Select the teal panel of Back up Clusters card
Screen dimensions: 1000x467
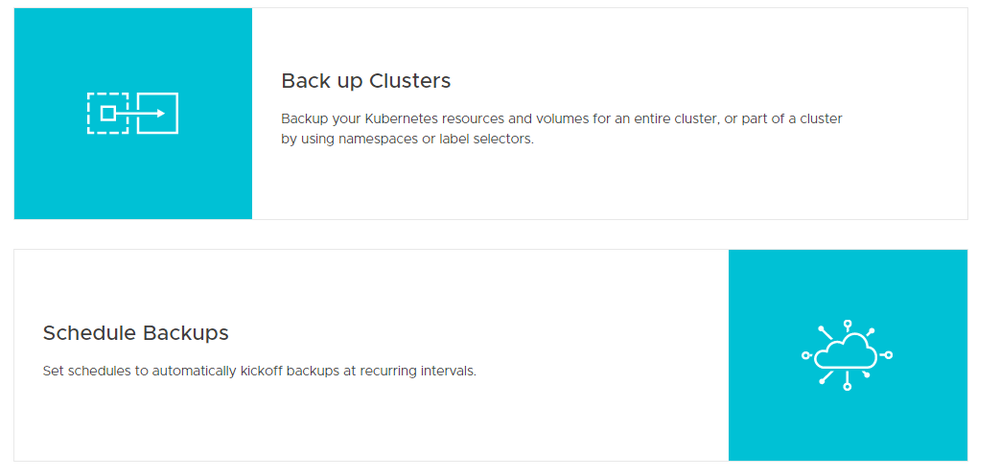[x=133, y=114]
